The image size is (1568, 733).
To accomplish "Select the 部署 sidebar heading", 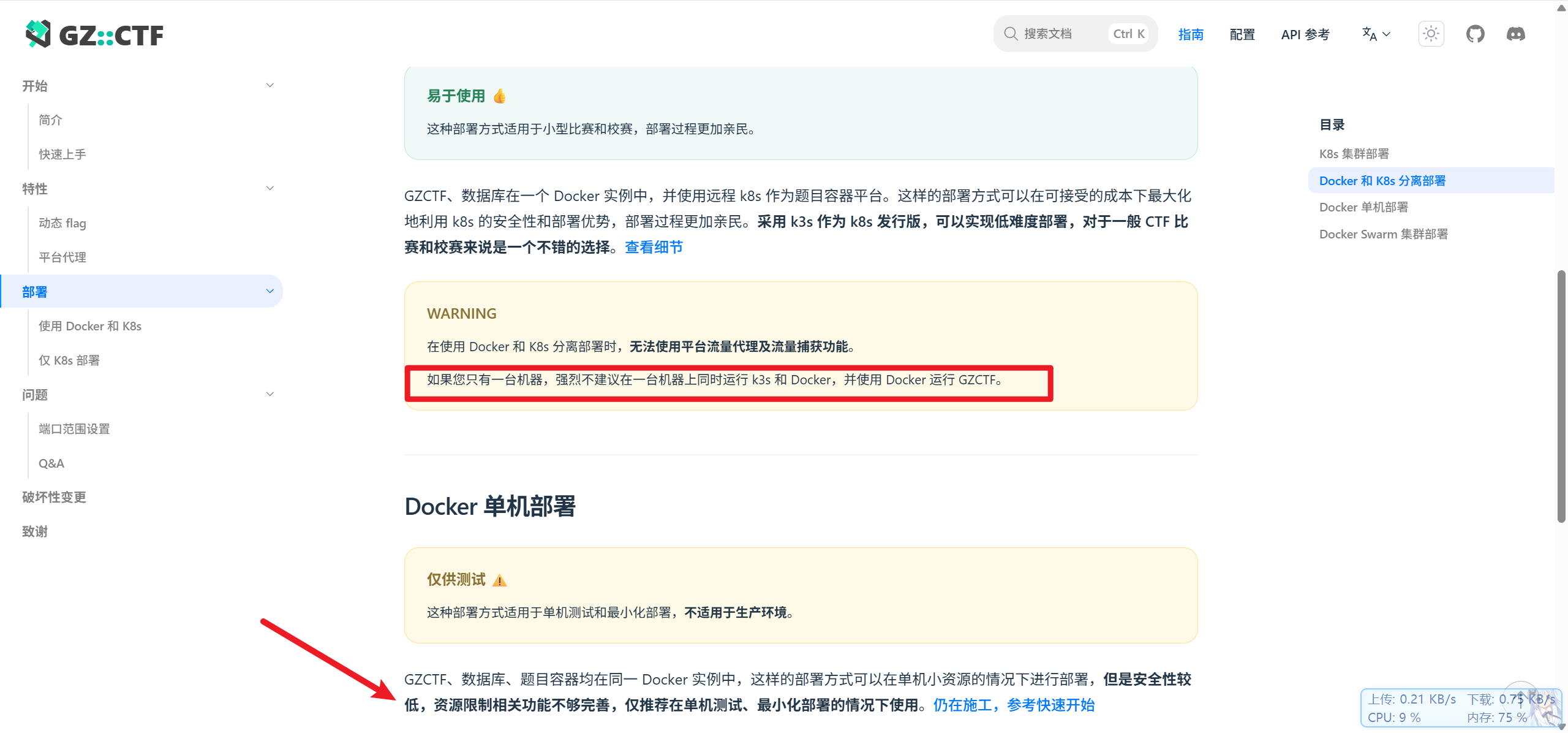I will [x=142, y=291].
